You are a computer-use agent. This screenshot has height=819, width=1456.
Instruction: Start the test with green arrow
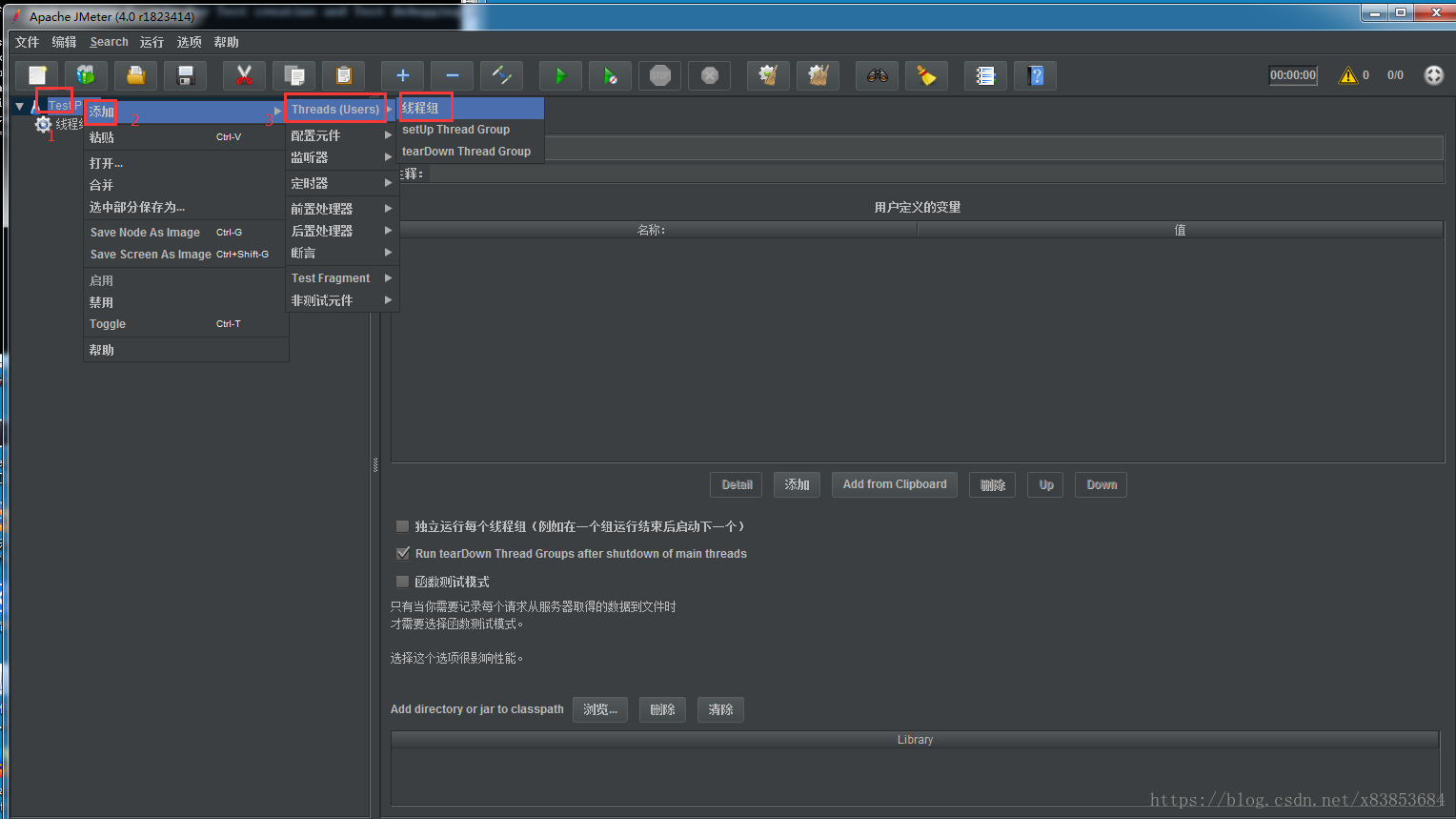point(561,75)
